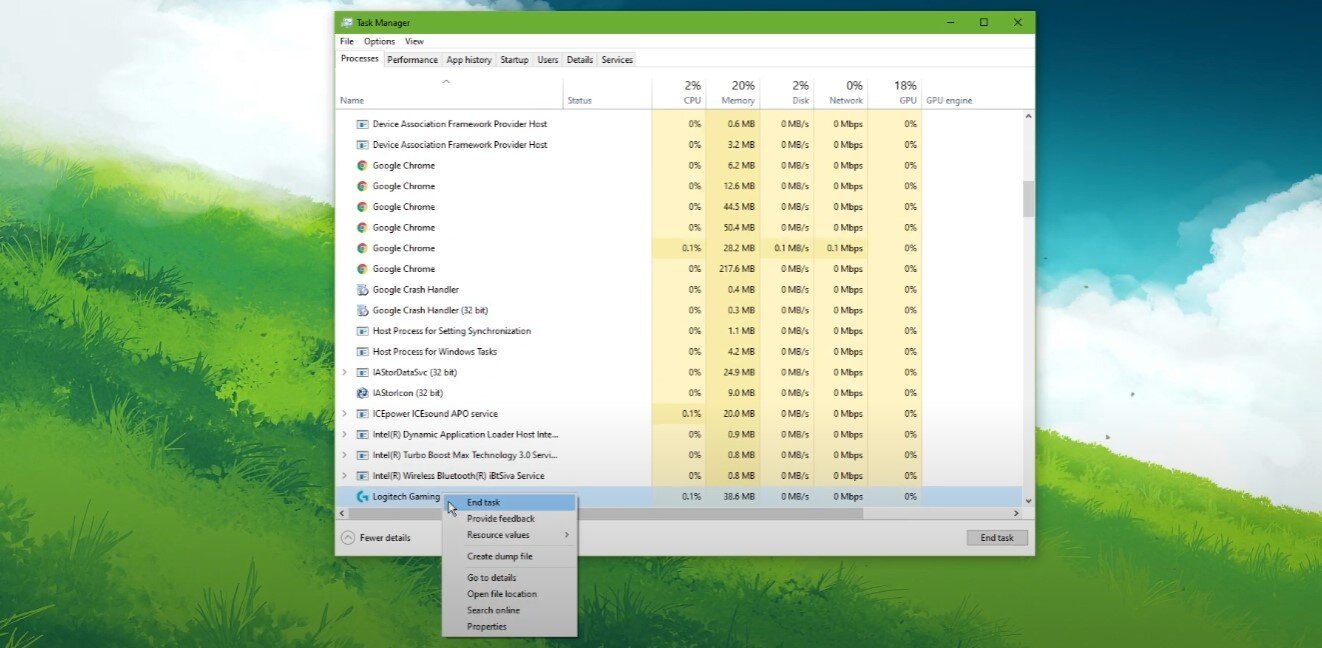Screen dimensions: 1322x648
Task: Click the Host Process for Windows Tasks icon
Action: pos(362,352)
